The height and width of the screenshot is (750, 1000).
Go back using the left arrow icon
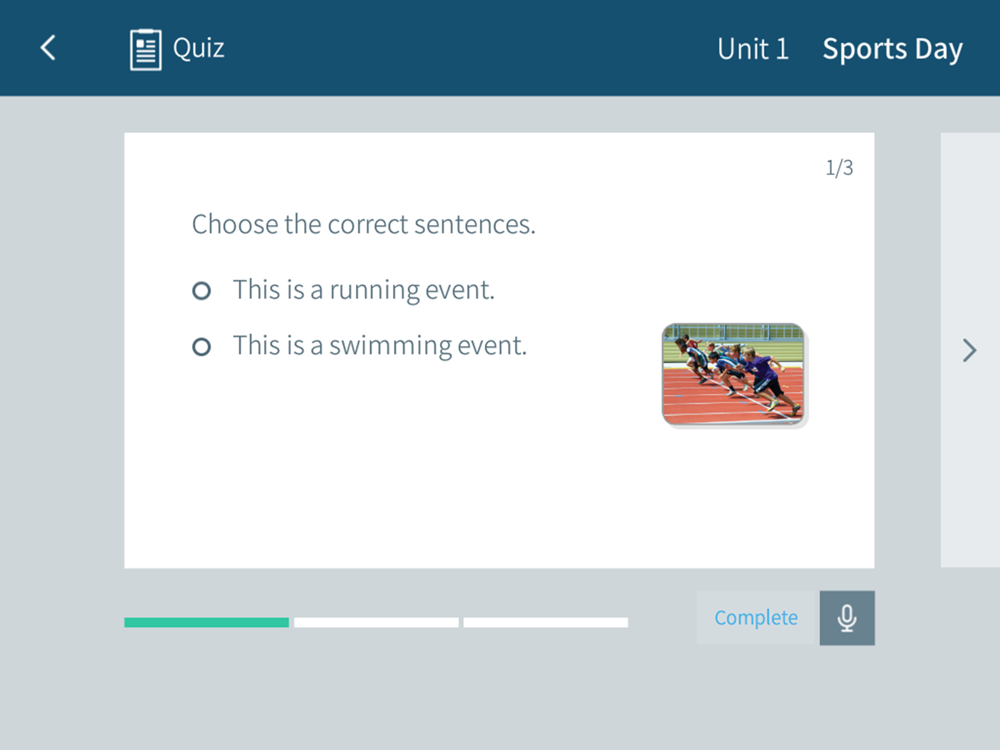(48, 48)
